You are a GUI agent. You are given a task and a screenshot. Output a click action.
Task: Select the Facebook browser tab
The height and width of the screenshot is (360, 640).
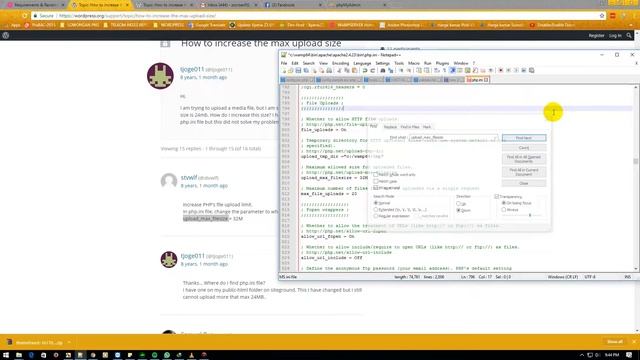(294, 5)
